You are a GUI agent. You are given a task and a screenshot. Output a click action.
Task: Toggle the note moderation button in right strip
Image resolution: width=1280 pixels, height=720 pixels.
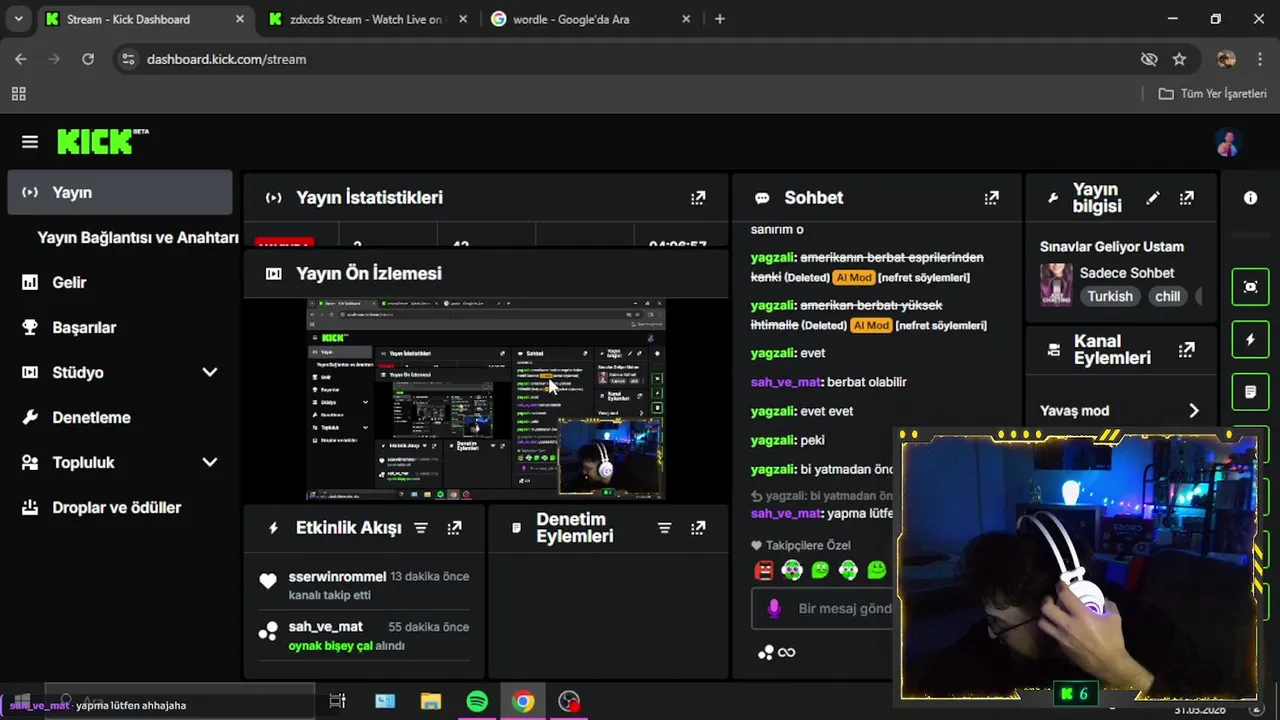[x=1250, y=392]
